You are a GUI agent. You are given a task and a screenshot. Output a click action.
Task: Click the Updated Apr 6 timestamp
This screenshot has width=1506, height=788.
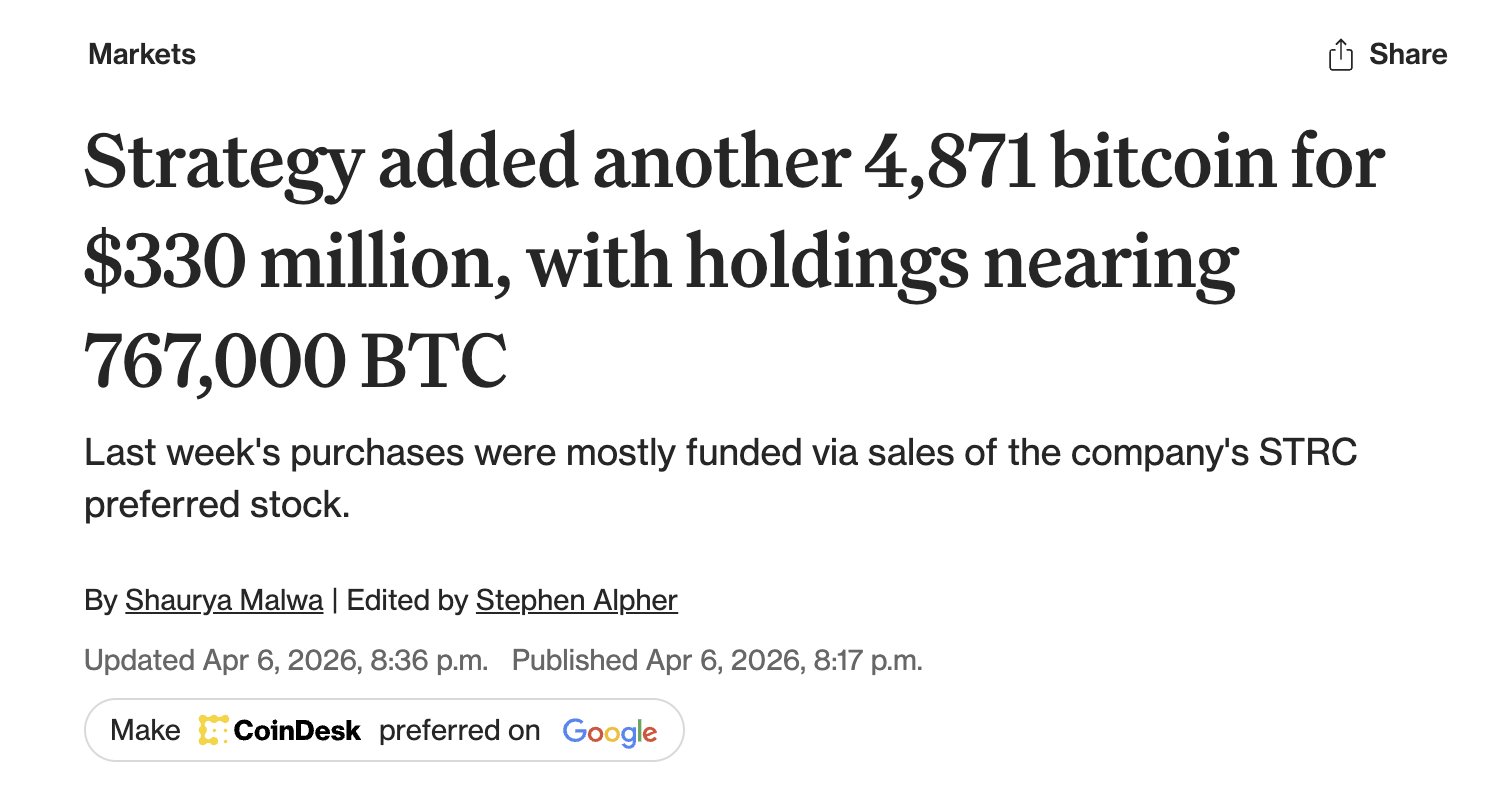click(286, 660)
